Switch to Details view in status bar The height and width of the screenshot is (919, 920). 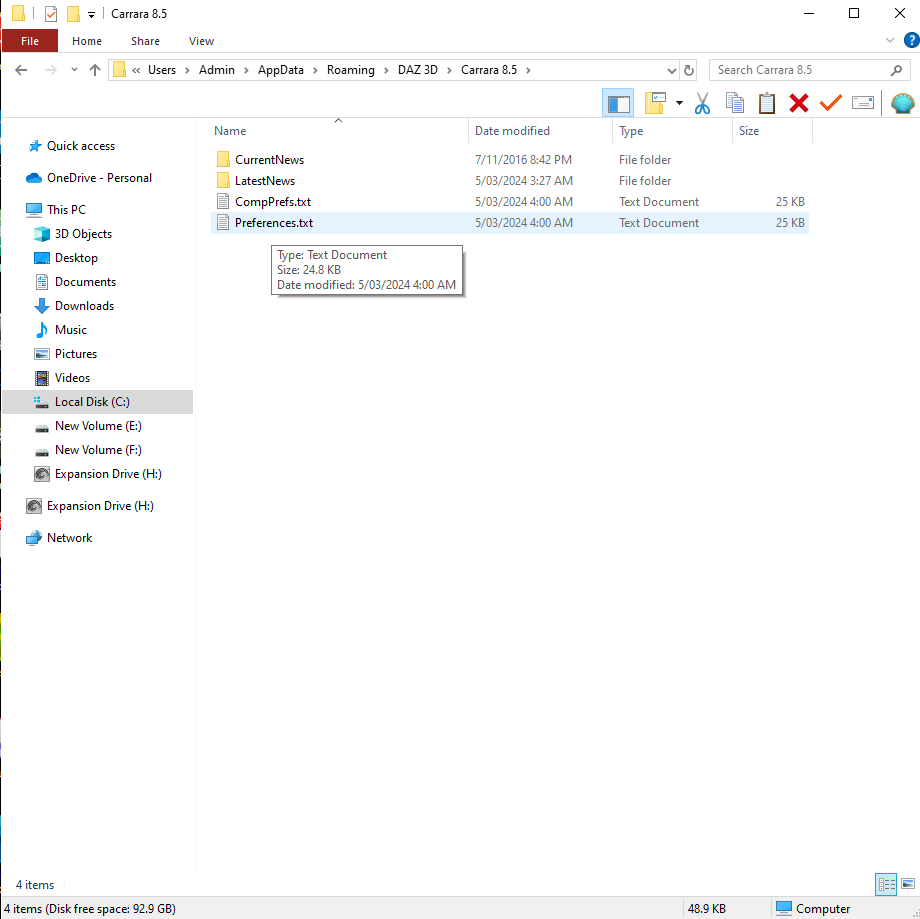[x=885, y=884]
